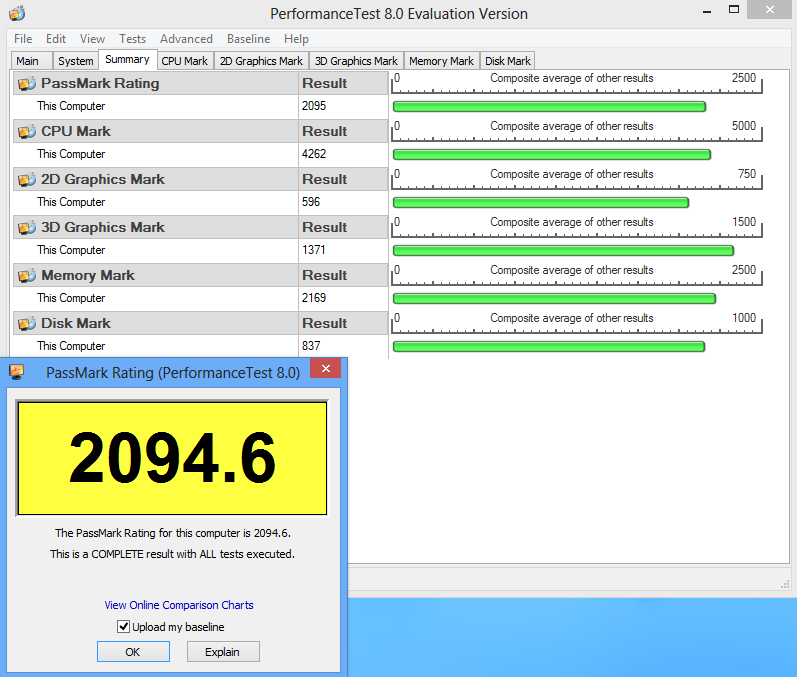Click the 1371 3D Graphics result value

(314, 250)
